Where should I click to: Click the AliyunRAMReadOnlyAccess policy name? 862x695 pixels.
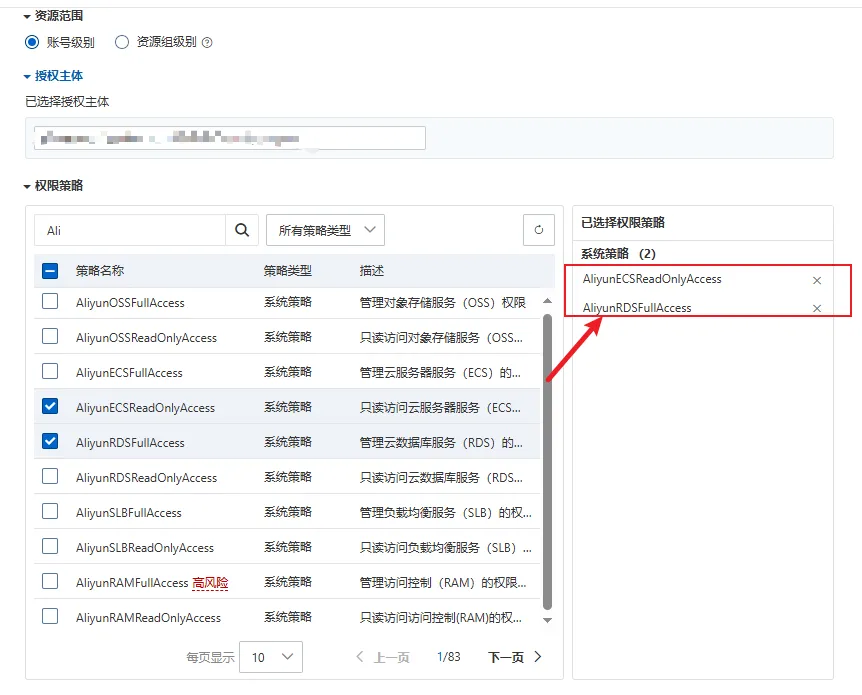pos(148,618)
